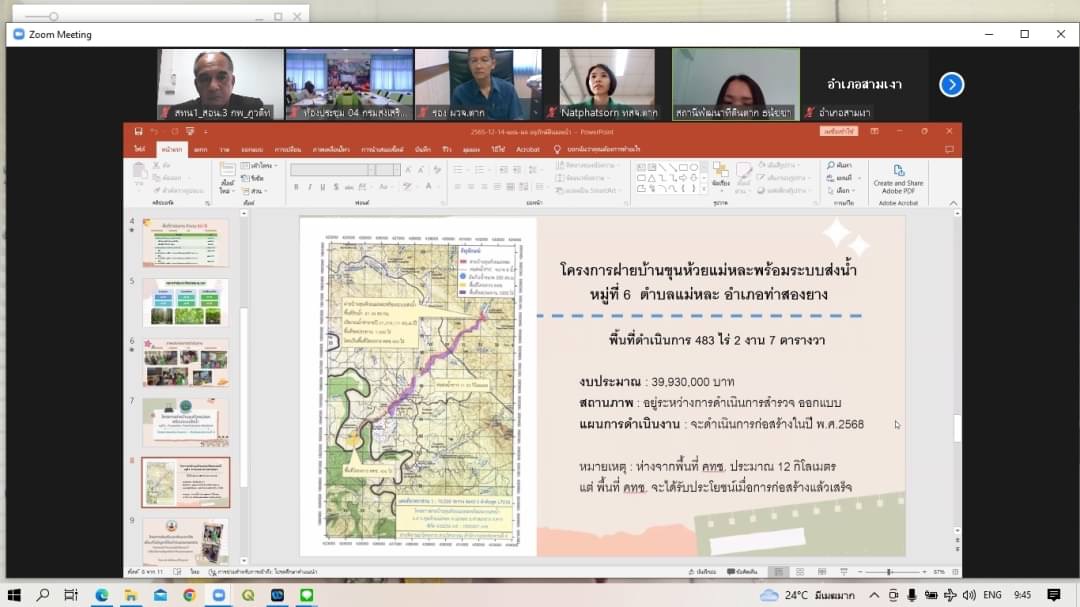
Task: Open the Arrange (จัดเรียง) dropdown
Action: (721, 176)
